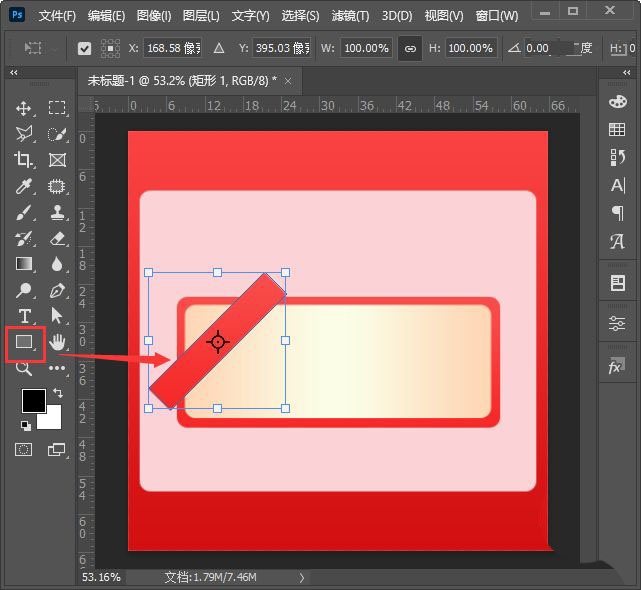Open the 选择(S) menu
The width and height of the screenshot is (641, 590).
pos(300,16)
